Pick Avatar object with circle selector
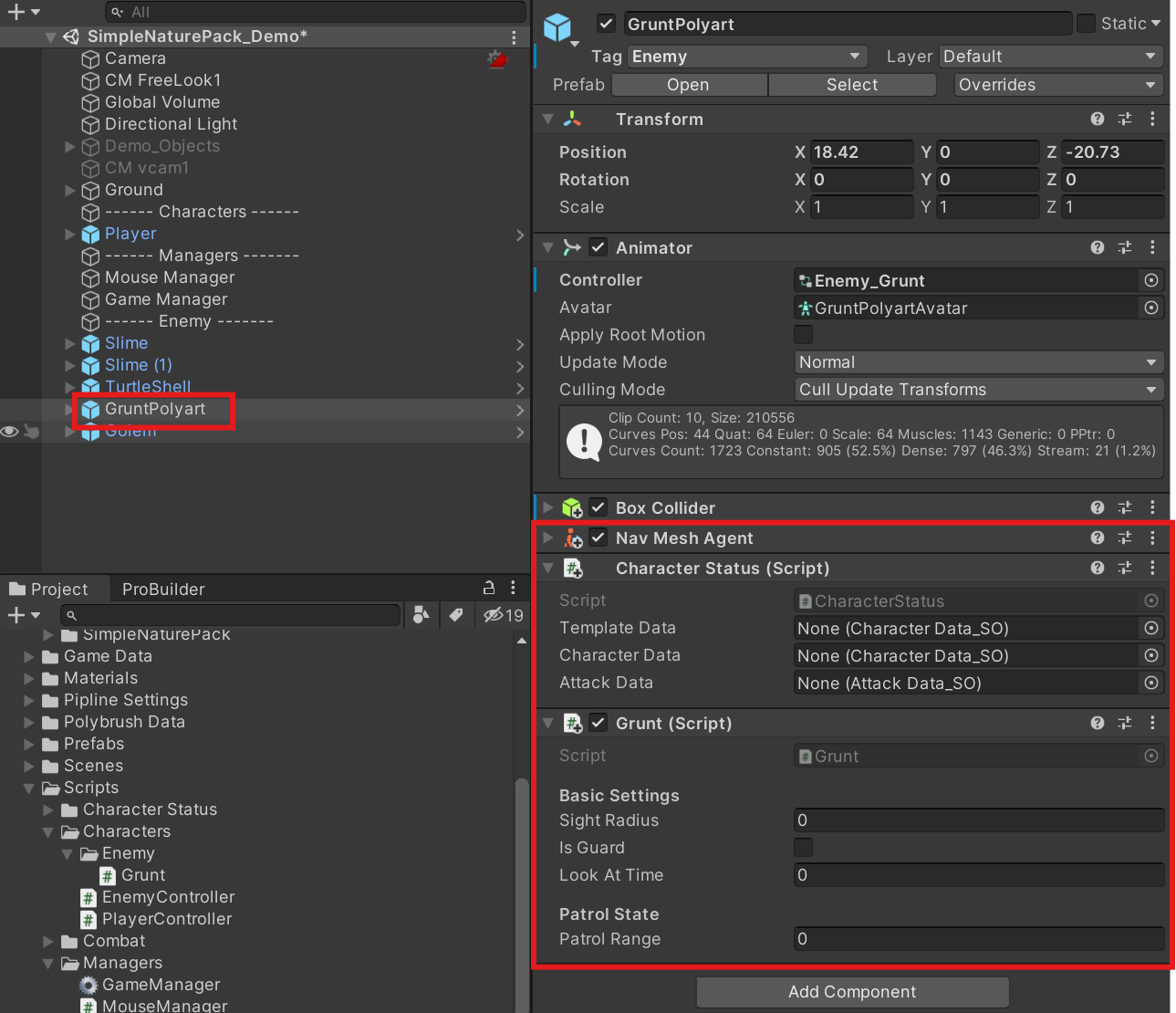The width and height of the screenshot is (1176, 1013). 1151,308
